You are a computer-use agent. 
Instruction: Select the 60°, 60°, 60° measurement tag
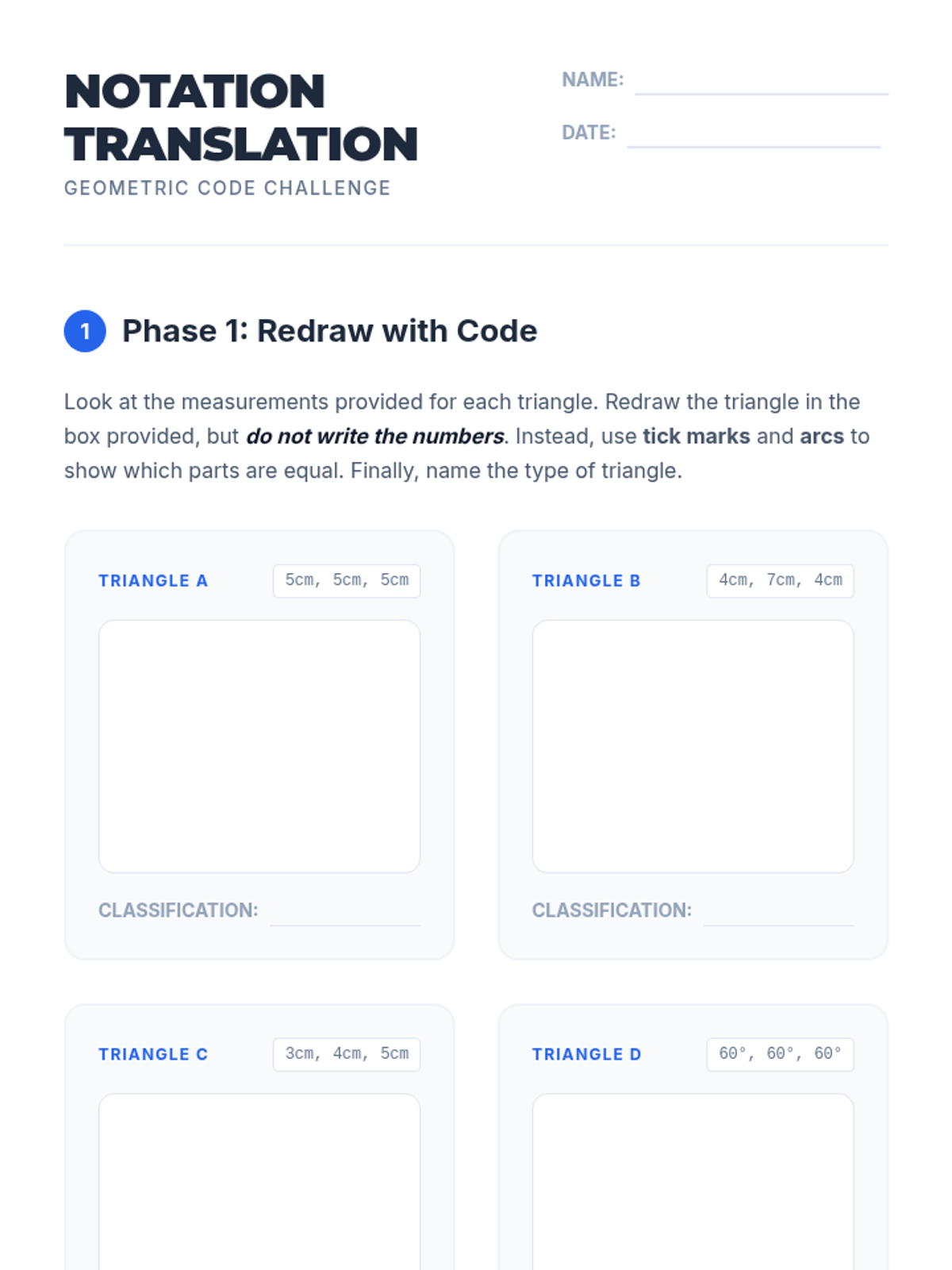tap(781, 1054)
